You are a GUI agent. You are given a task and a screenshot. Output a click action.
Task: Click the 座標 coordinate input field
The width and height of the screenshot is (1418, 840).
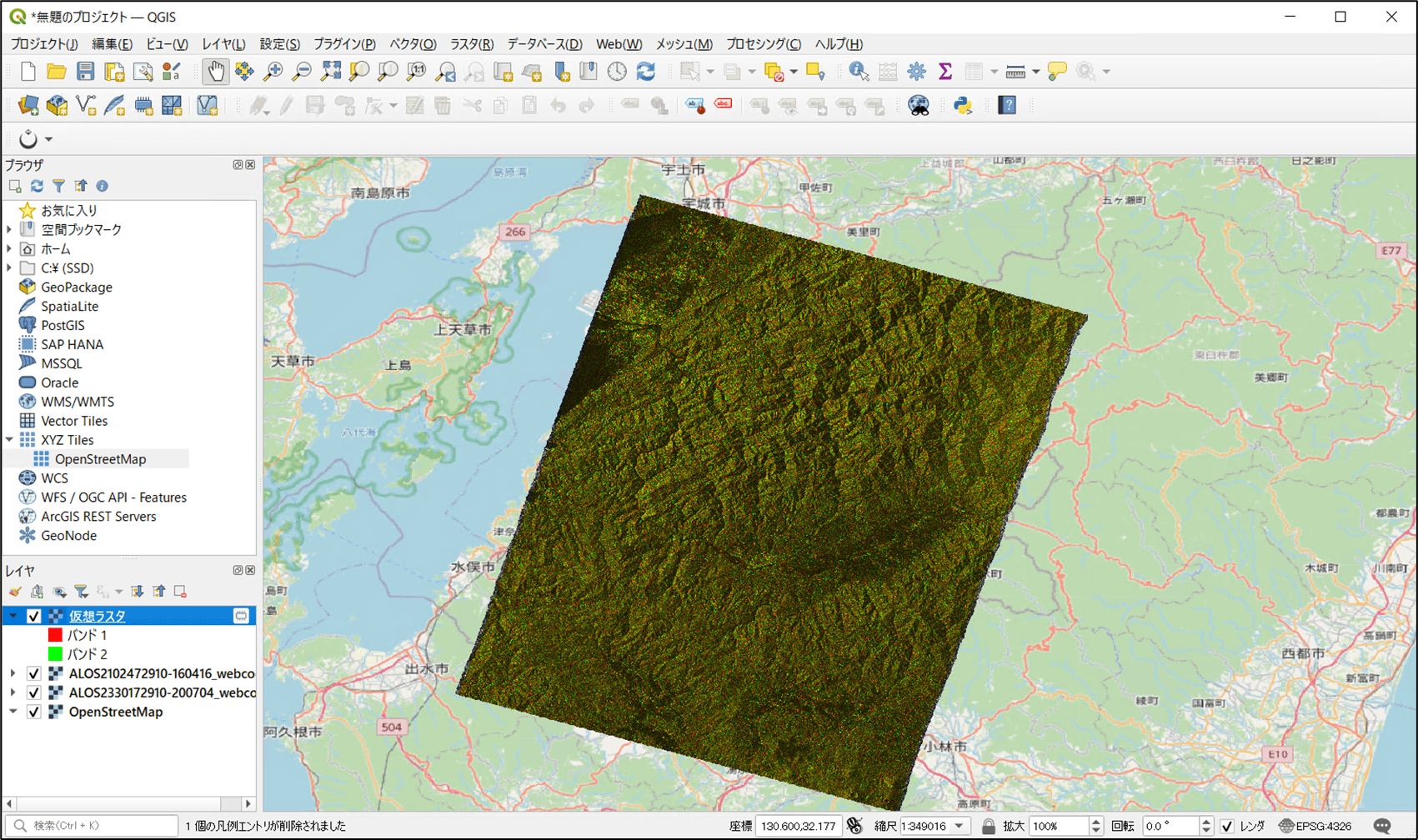click(798, 826)
